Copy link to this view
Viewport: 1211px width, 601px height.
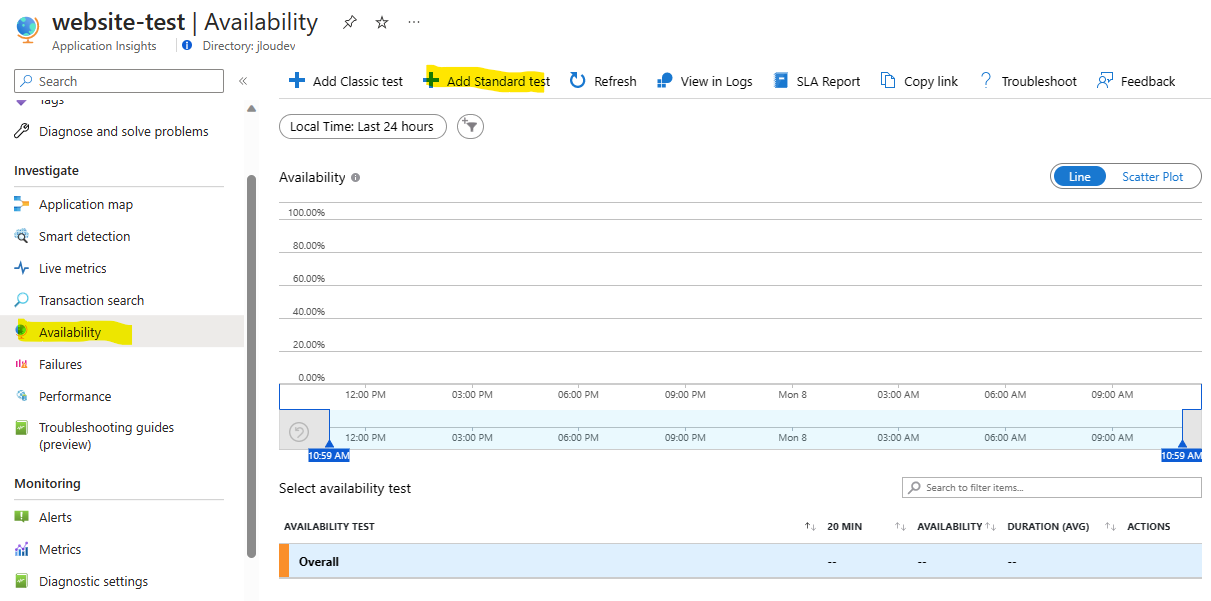pyautogui.click(x=919, y=81)
